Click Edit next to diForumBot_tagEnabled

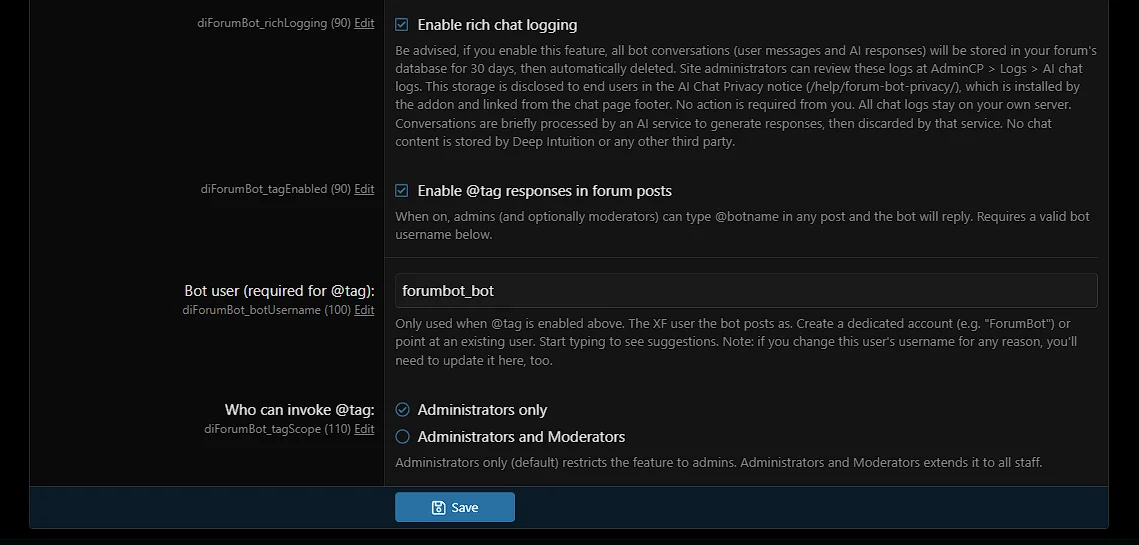point(364,189)
